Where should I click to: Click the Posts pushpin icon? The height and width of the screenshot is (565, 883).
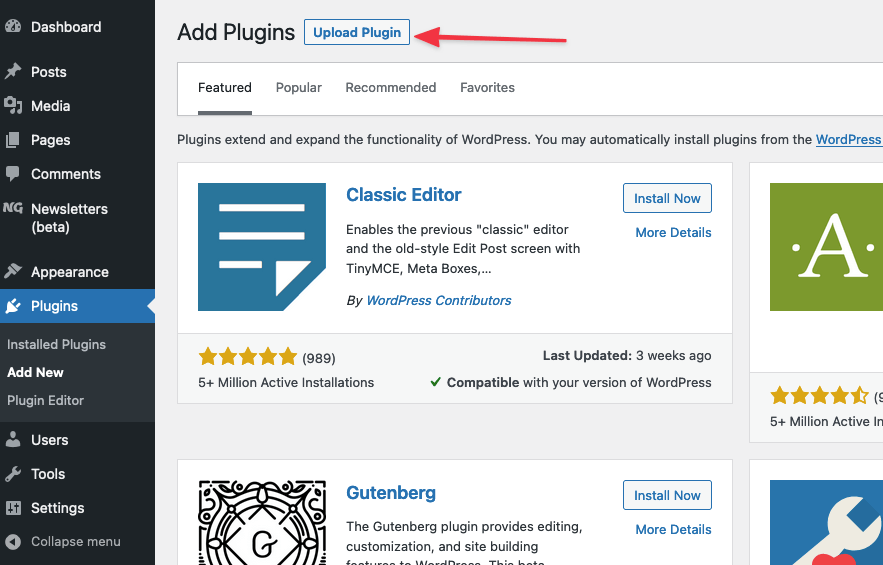click(13, 72)
